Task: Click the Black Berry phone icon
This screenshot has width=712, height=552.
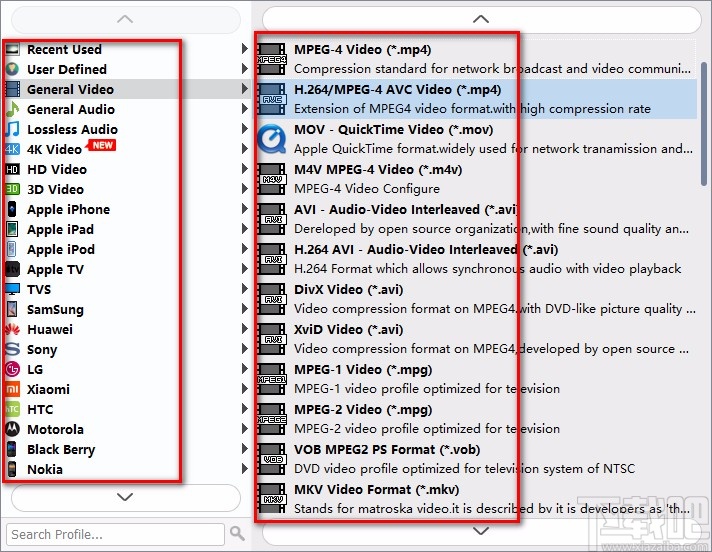Action: [x=12, y=449]
